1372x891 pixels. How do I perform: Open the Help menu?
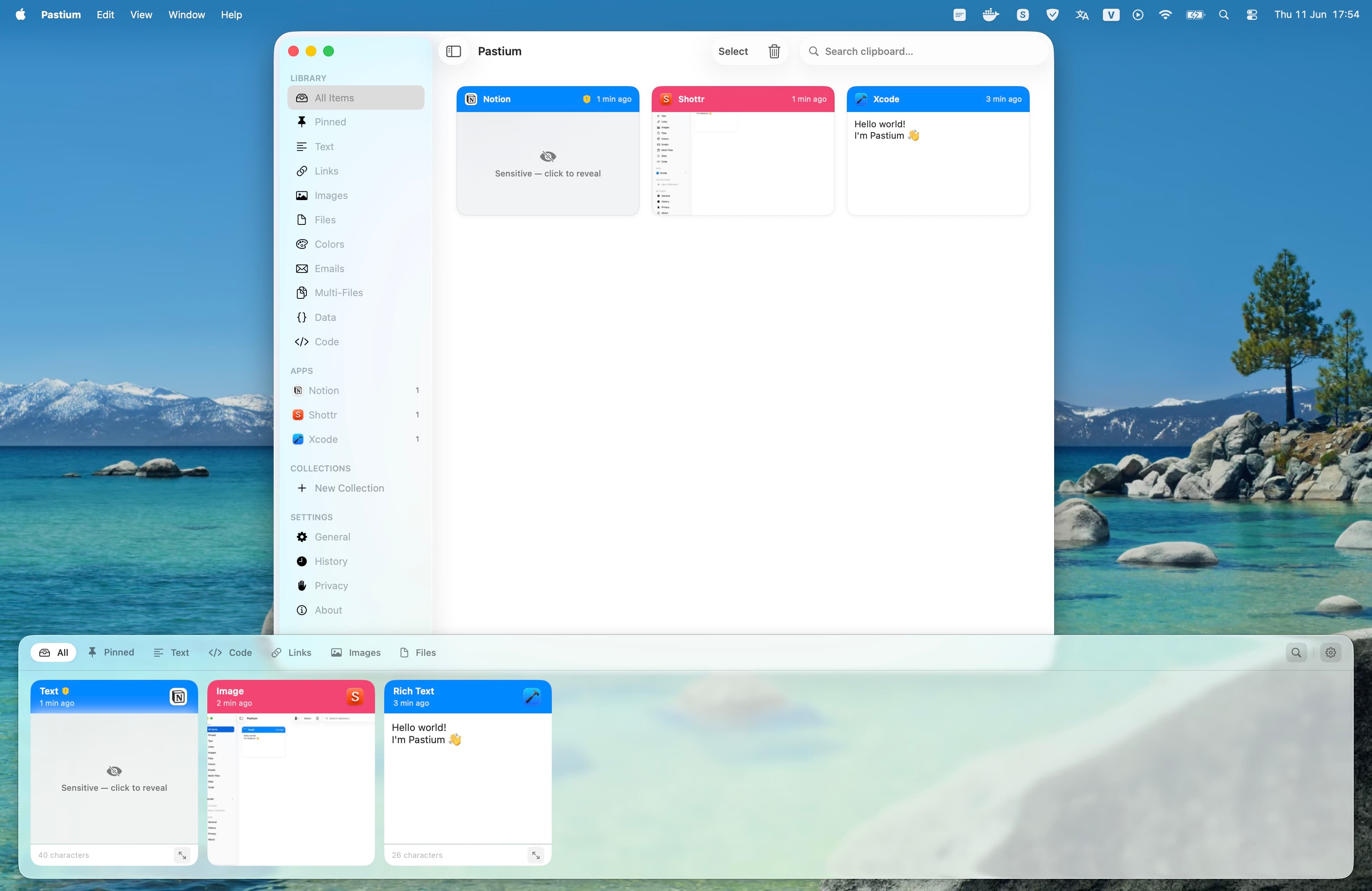(231, 14)
